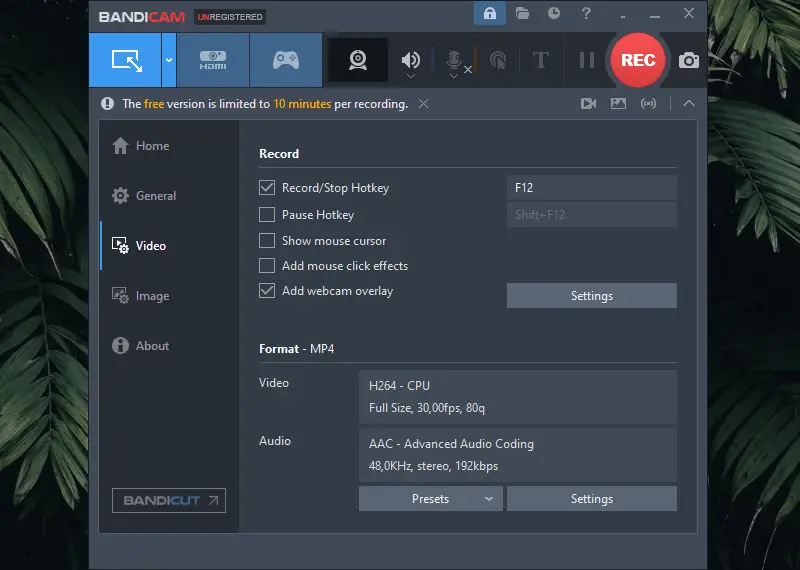Click the Bandicam logo
The width and height of the screenshot is (800, 570).
click(x=141, y=17)
